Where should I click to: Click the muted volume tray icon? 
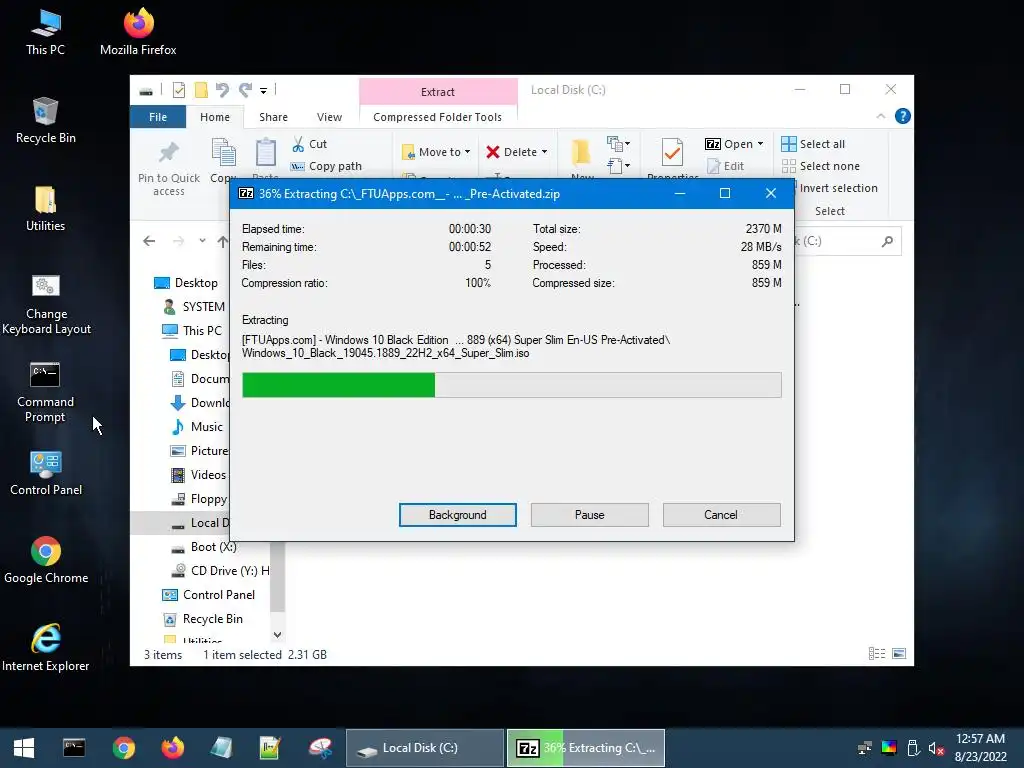936,748
